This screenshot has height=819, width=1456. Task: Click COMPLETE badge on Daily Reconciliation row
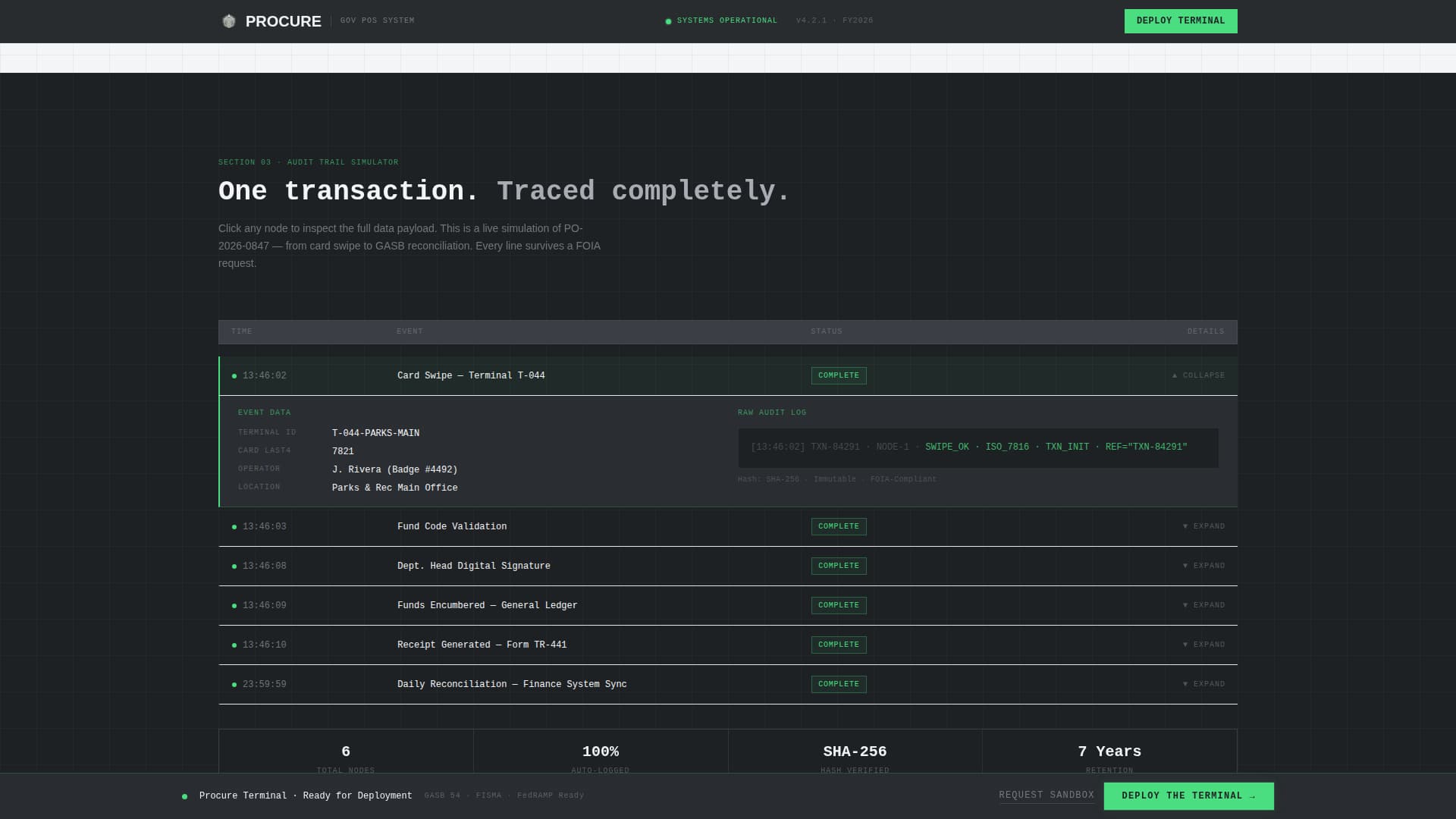point(839,684)
